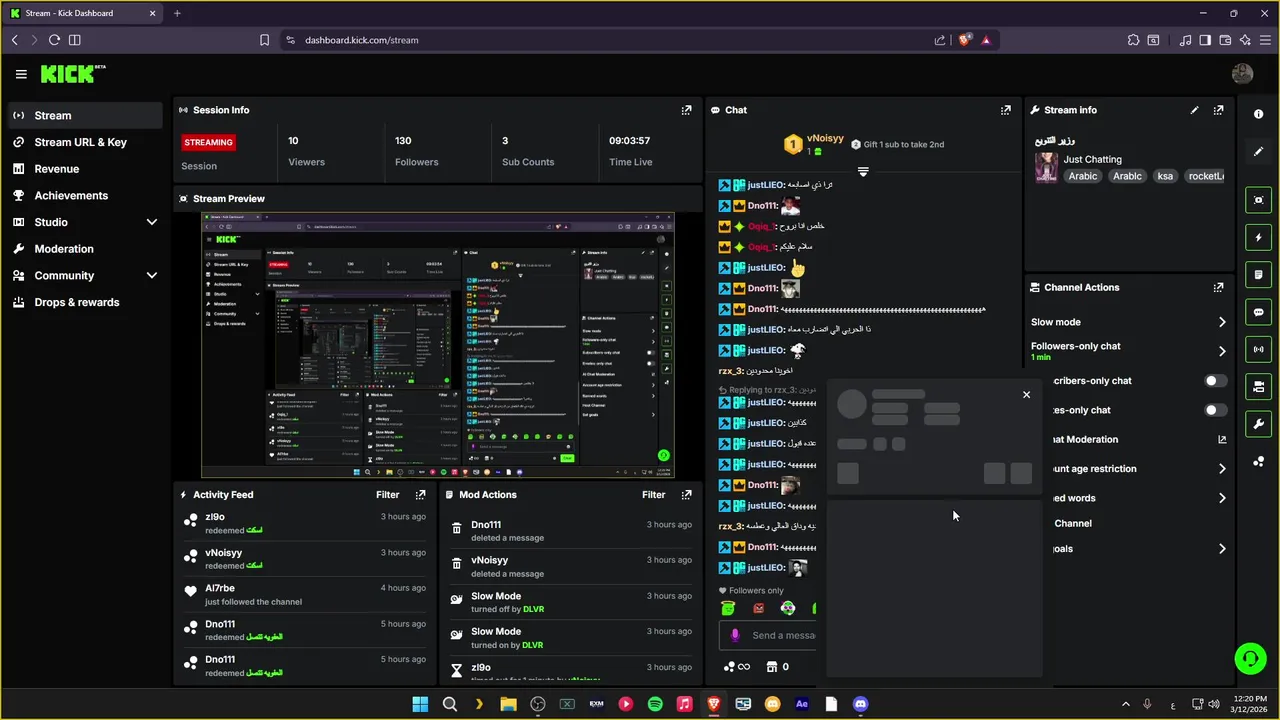Image resolution: width=1280 pixels, height=720 pixels.
Task: Collapse chat leaderboard with down arrow
Action: click(x=863, y=172)
